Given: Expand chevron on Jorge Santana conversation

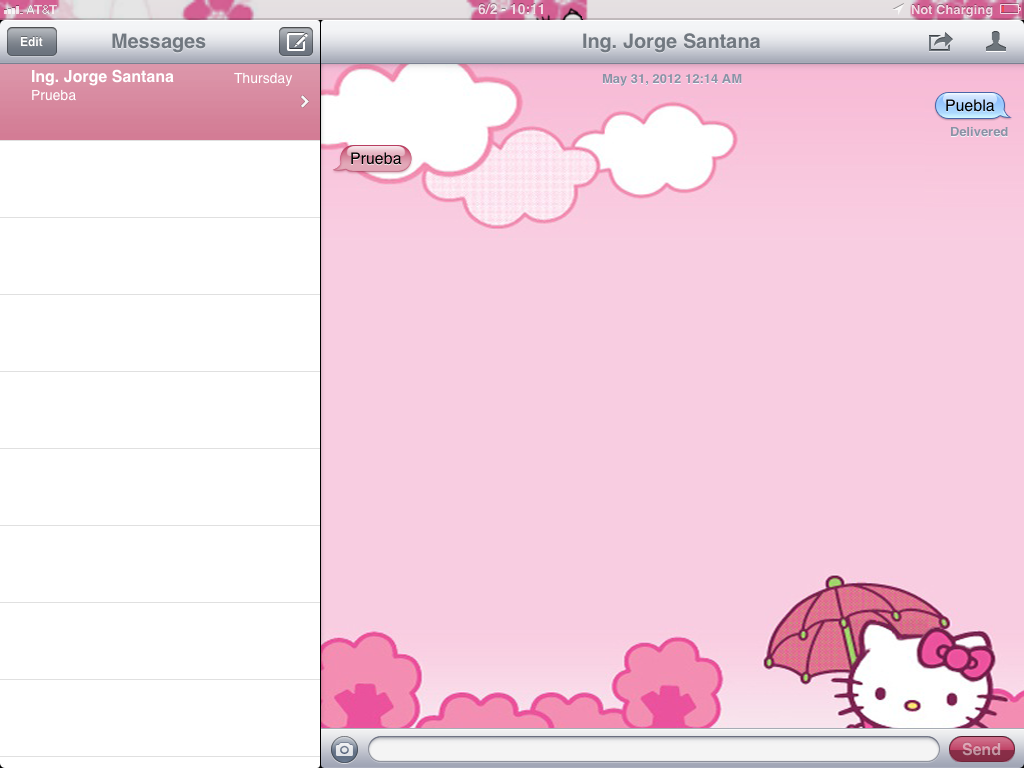Looking at the screenshot, I should pyautogui.click(x=304, y=101).
